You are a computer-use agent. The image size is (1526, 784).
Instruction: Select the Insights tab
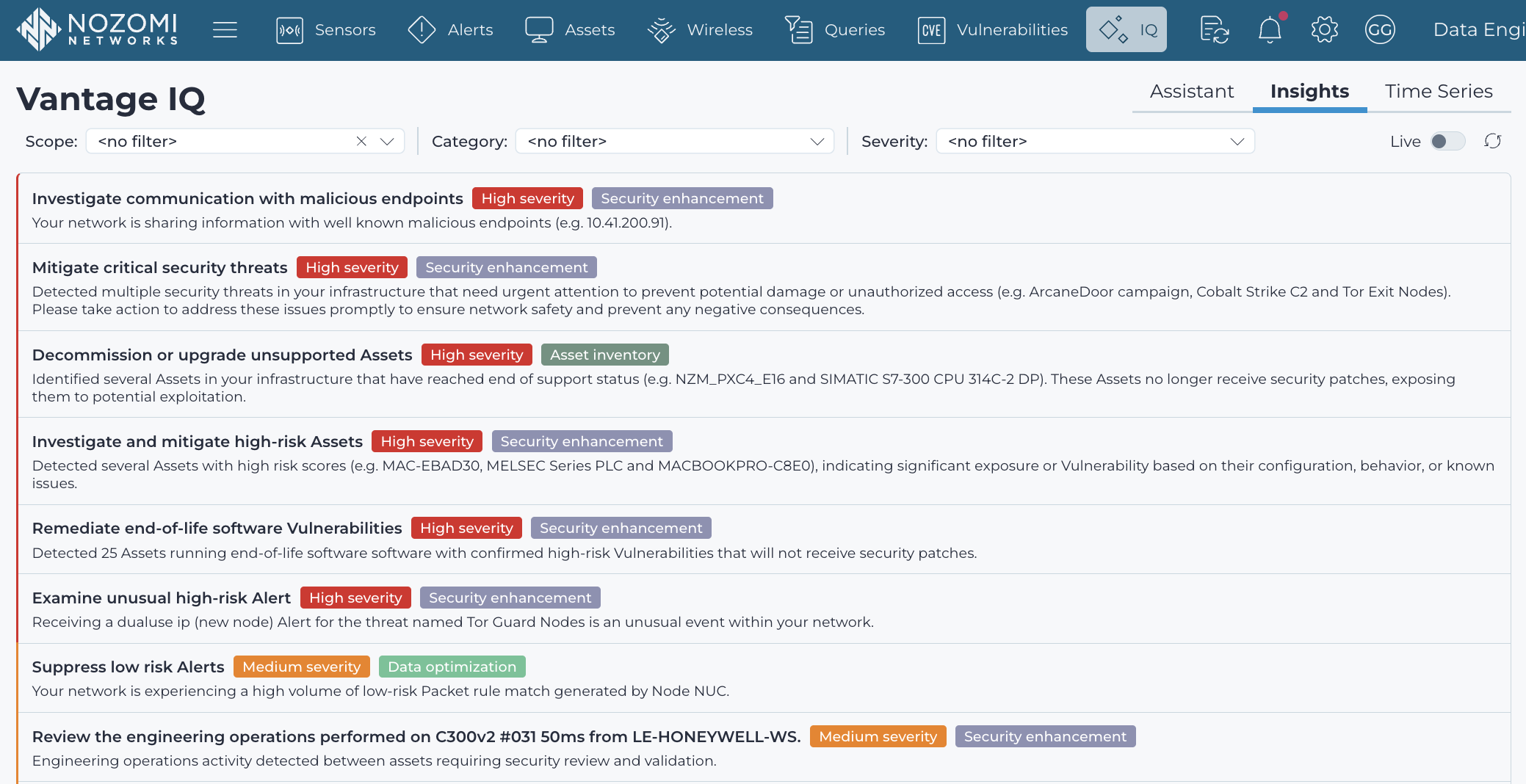click(x=1309, y=92)
